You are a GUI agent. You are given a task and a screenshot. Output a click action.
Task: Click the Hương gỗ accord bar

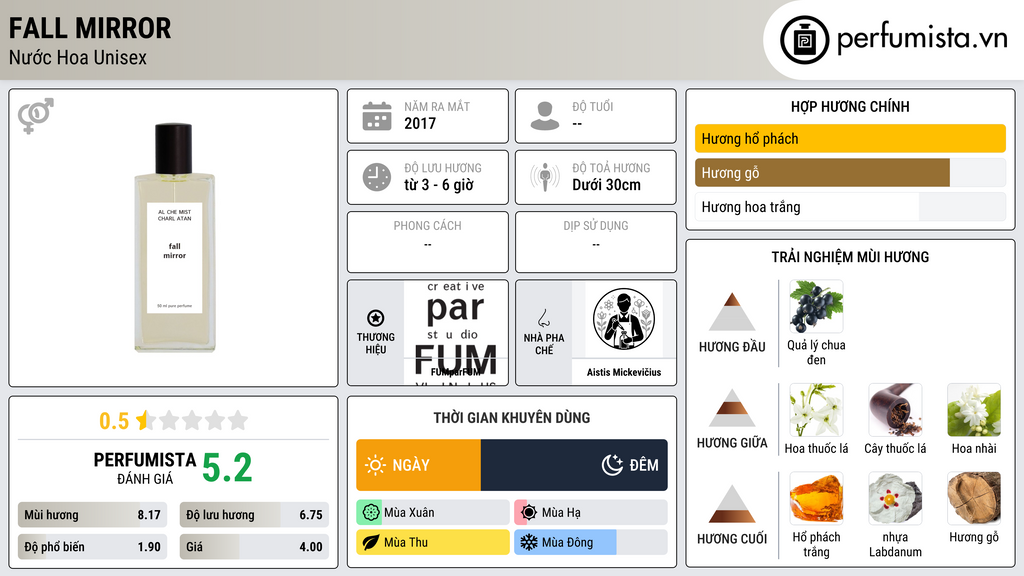[x=850, y=172]
